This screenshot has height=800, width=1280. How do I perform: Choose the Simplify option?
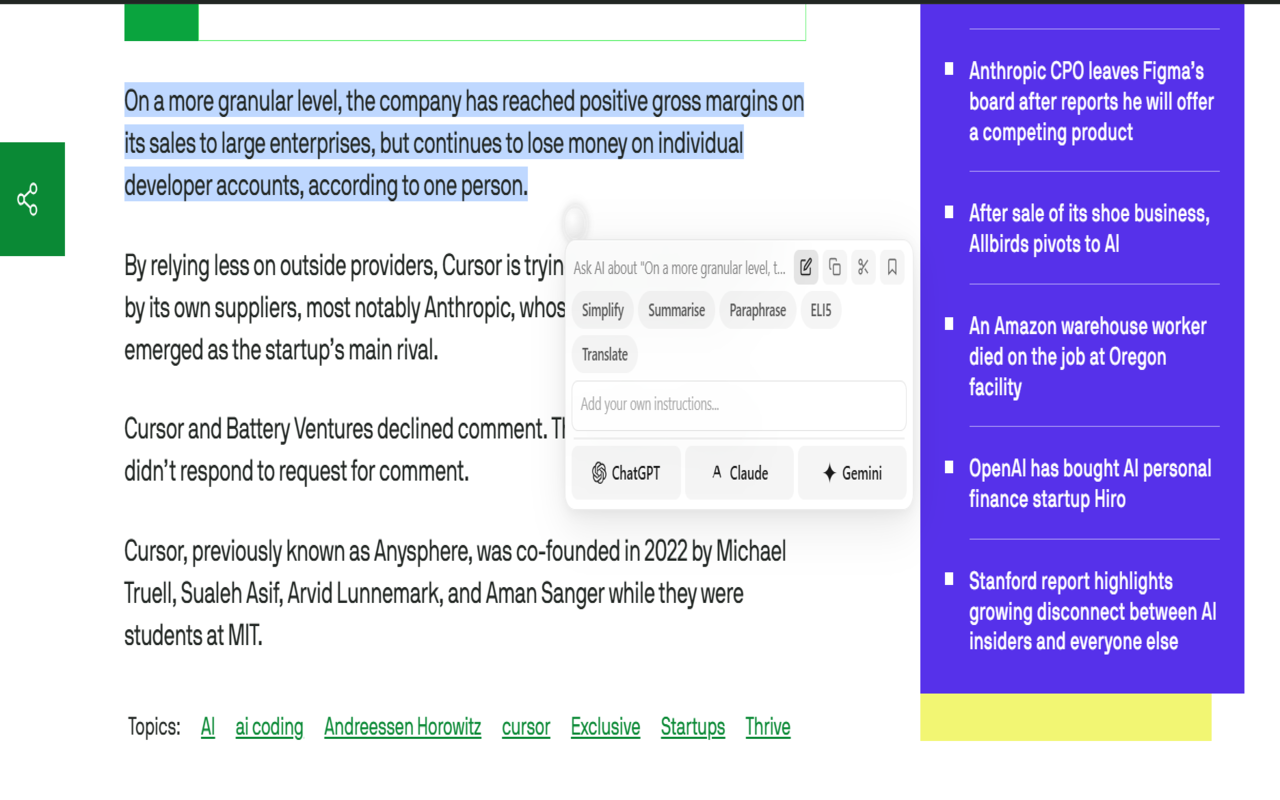click(603, 310)
